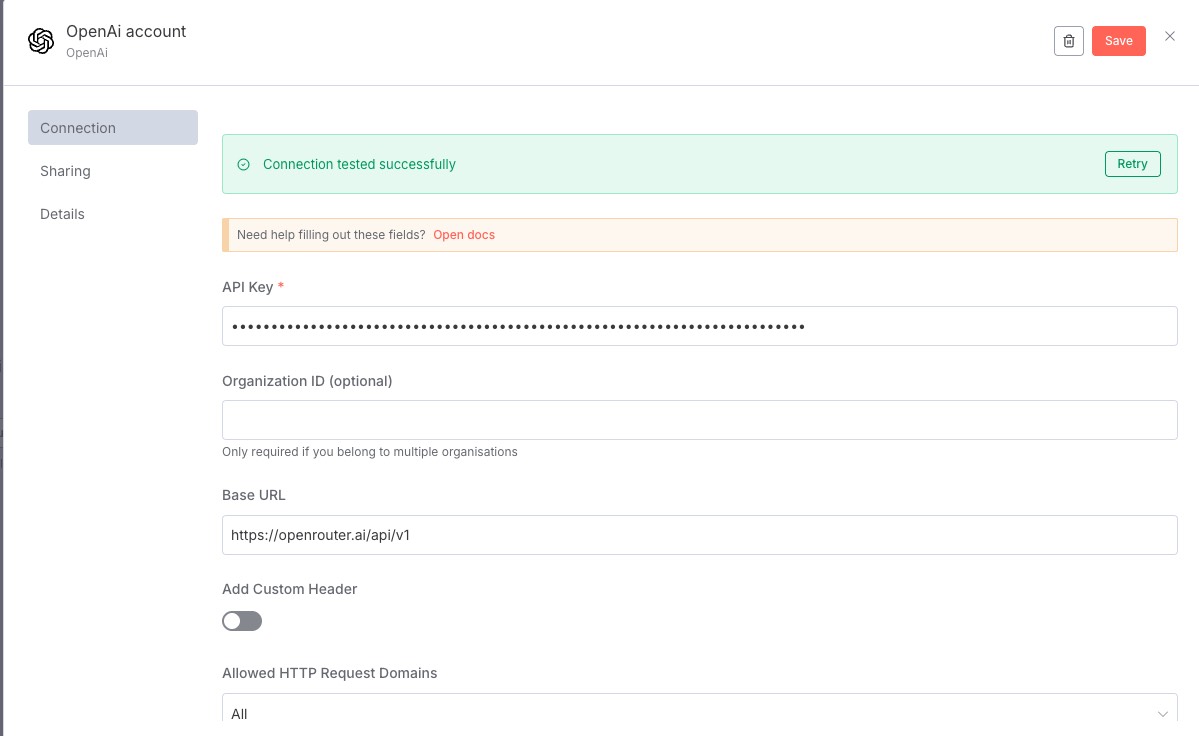The width and height of the screenshot is (1199, 736).
Task: Select the Base URL input field
Action: [699, 535]
